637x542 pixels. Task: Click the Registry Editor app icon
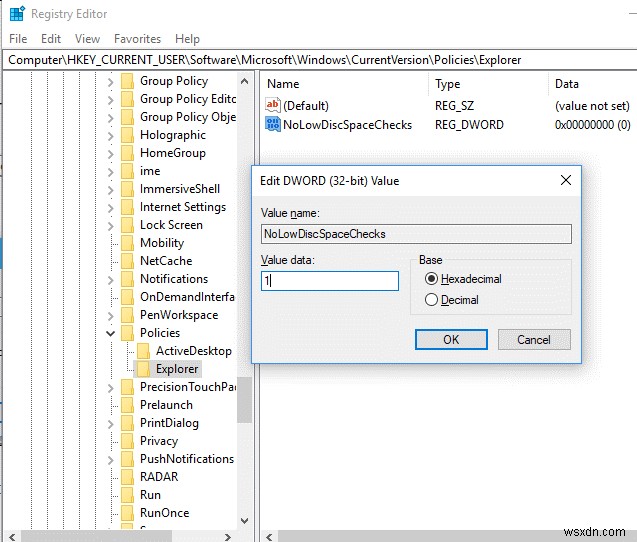[x=17, y=13]
